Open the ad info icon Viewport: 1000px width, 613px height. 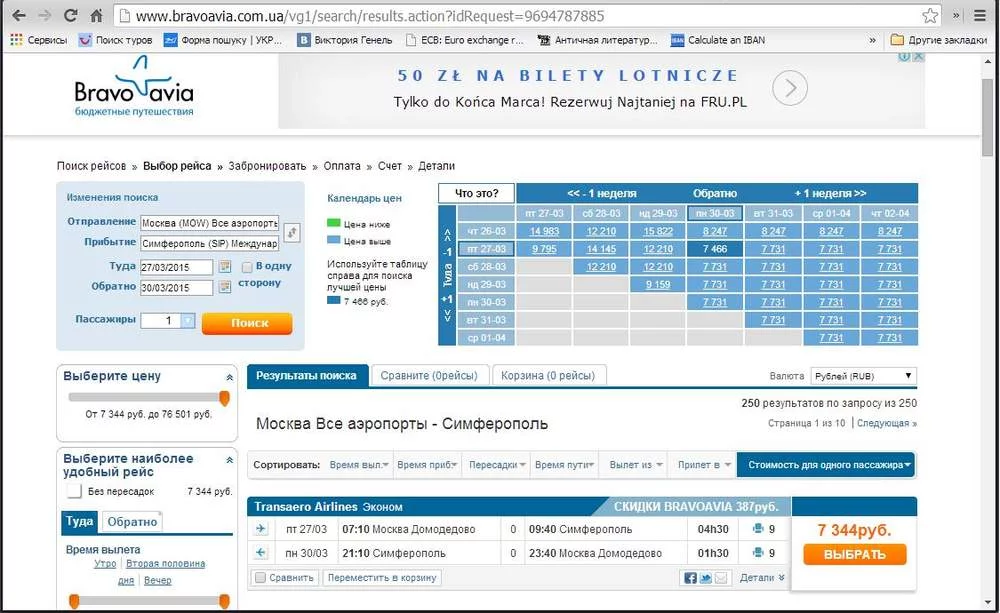pos(904,57)
